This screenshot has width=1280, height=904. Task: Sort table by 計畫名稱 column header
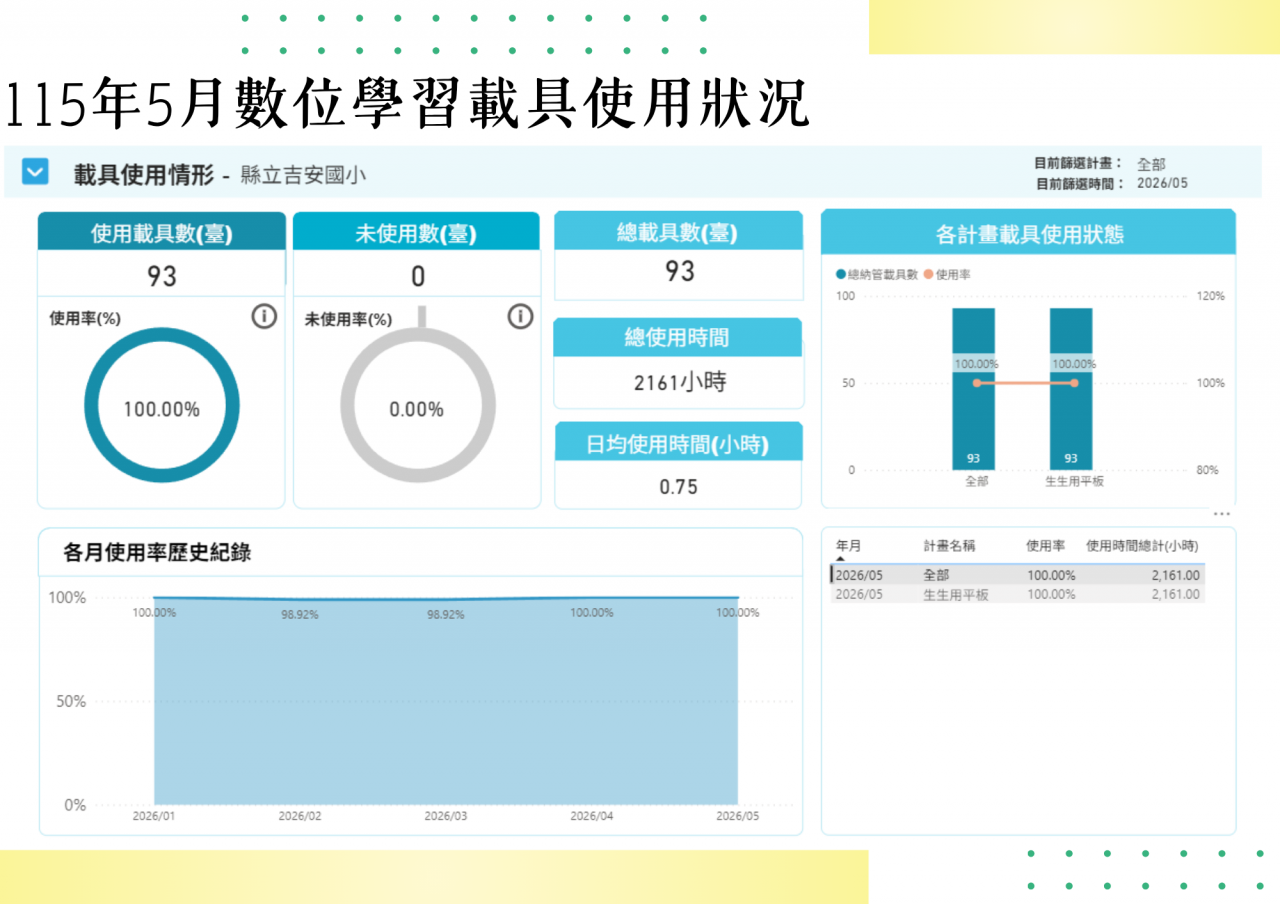[x=949, y=546]
